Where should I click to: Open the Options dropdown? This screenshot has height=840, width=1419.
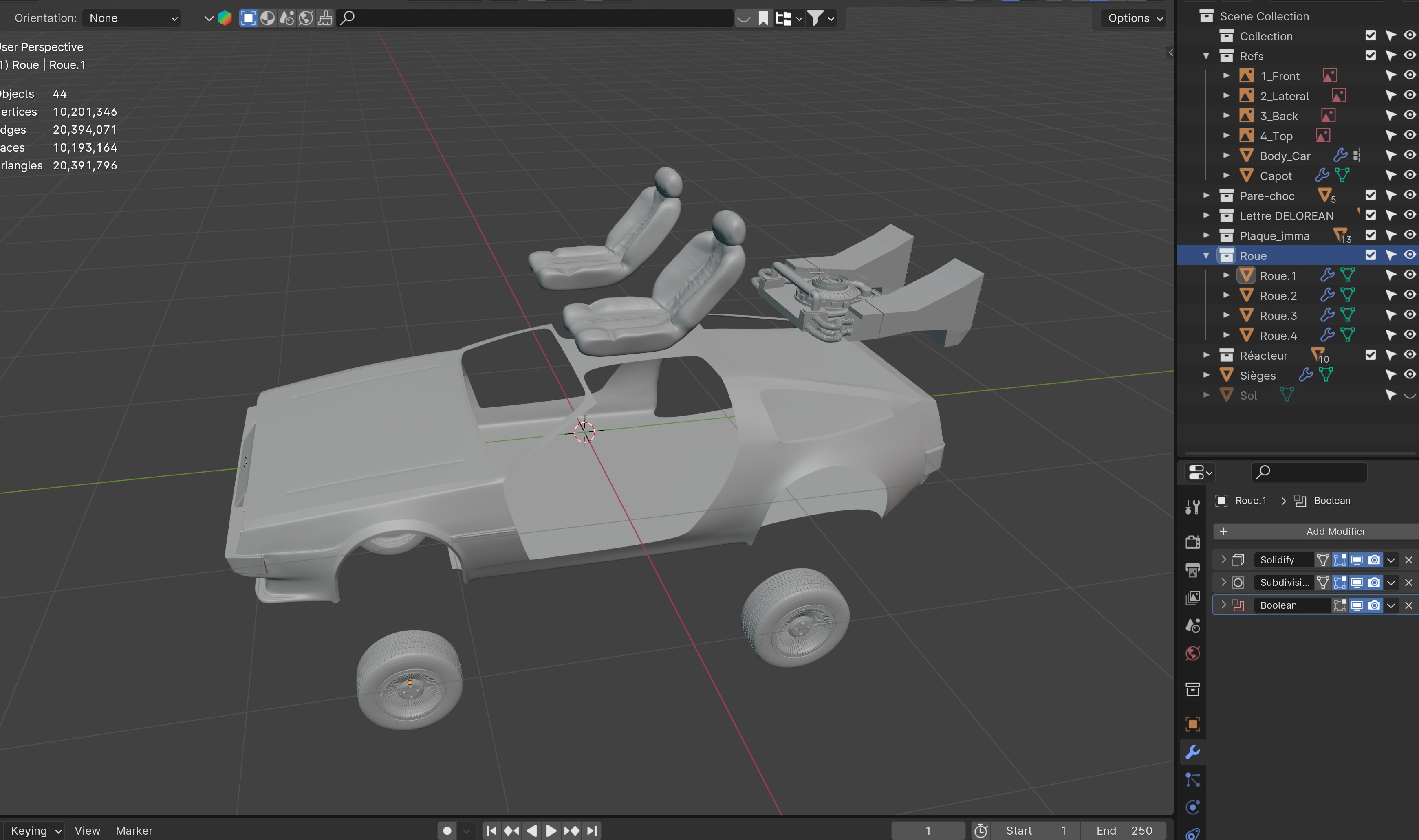[1134, 18]
